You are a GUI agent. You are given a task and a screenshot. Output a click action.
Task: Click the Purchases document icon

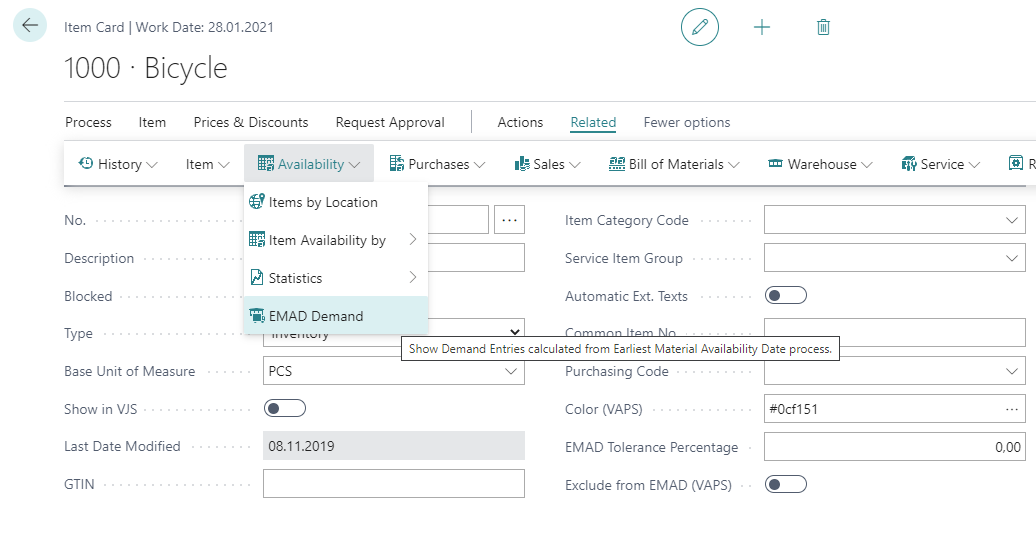[x=396, y=163]
